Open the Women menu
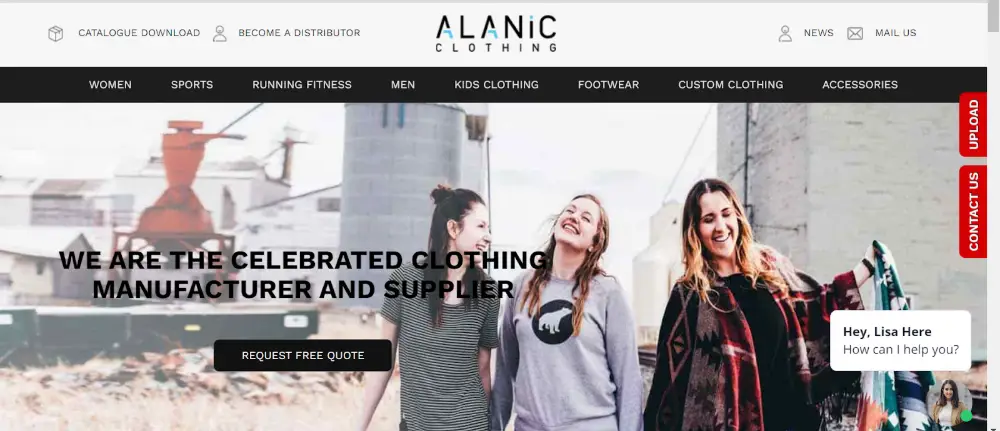This screenshot has height=431, width=1000. click(x=110, y=85)
